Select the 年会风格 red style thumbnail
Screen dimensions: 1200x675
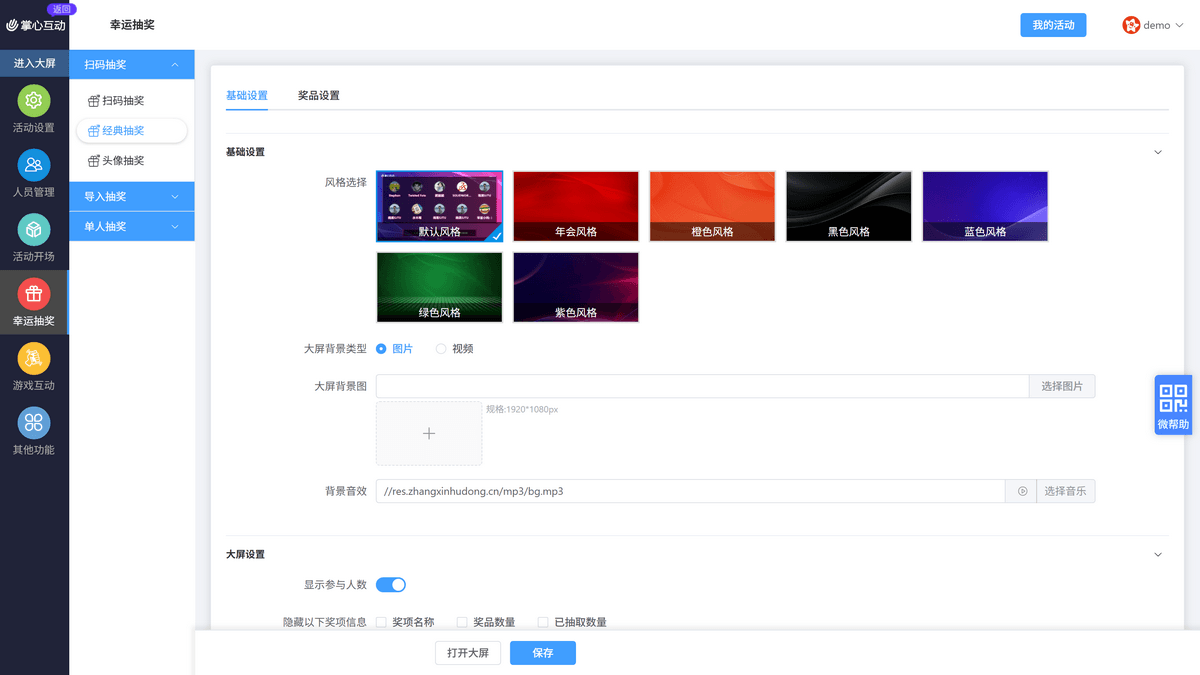point(576,206)
